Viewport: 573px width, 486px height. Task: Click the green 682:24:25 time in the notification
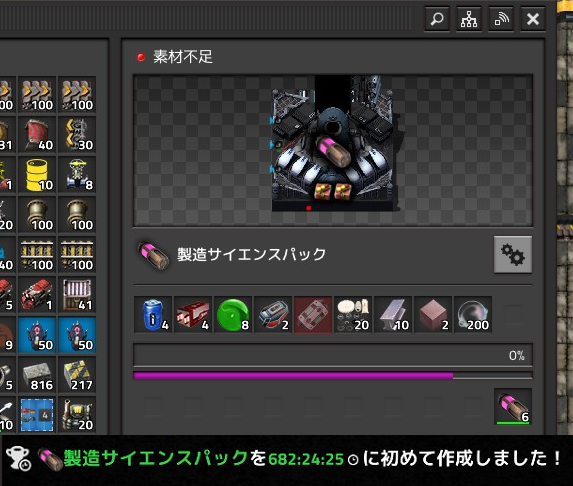point(306,459)
